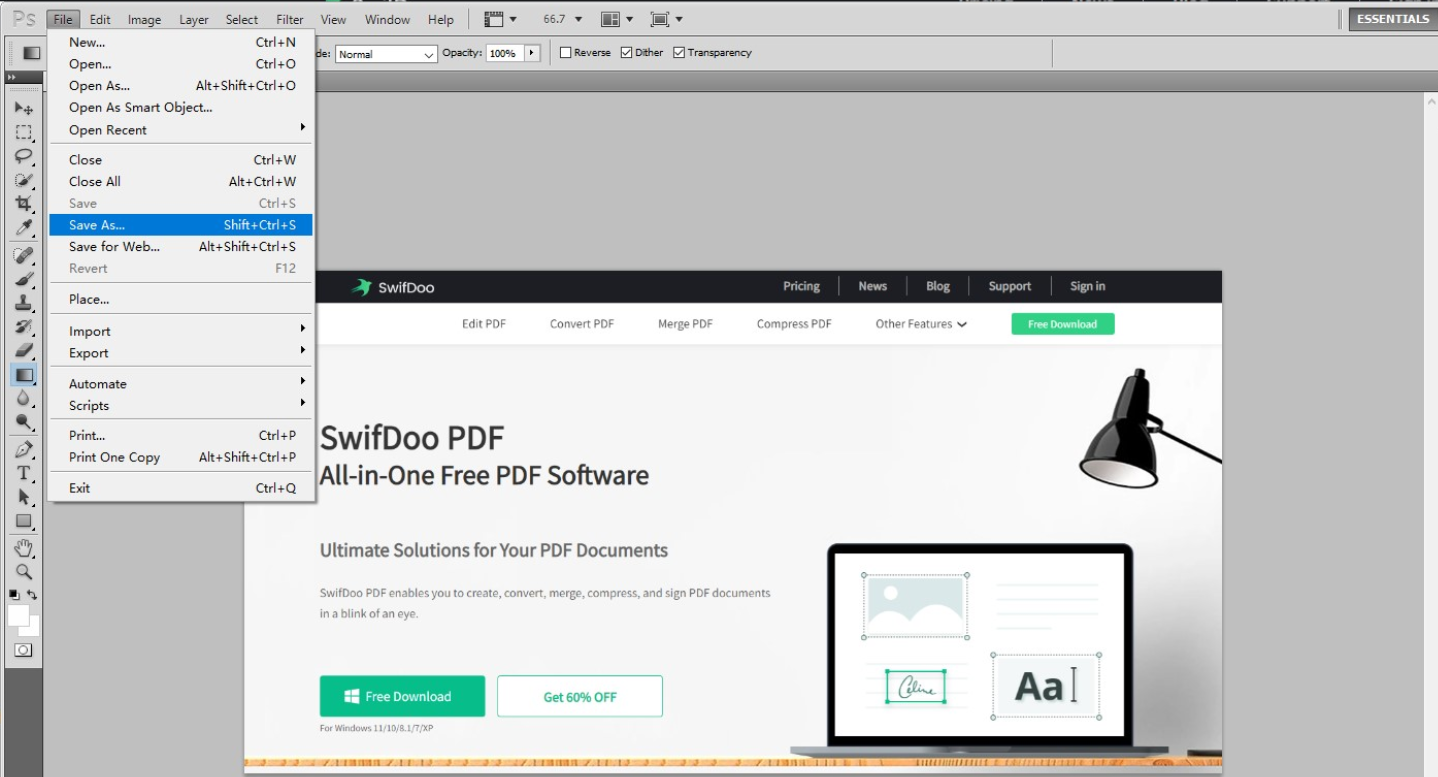Click the ESSENTIALS workspace button
The height and width of the screenshot is (777, 1438).
pos(1393,19)
